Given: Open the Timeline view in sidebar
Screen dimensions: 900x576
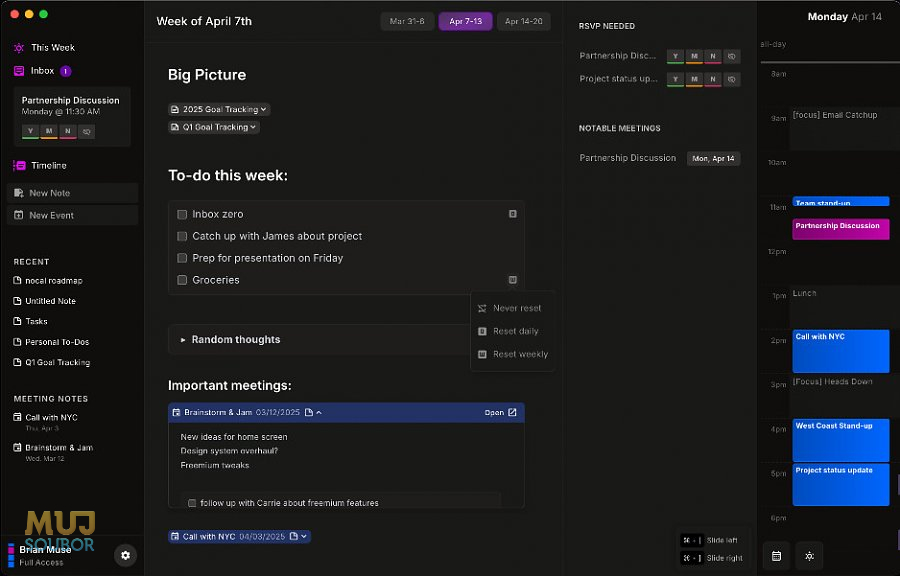Looking at the screenshot, I should coord(40,165).
